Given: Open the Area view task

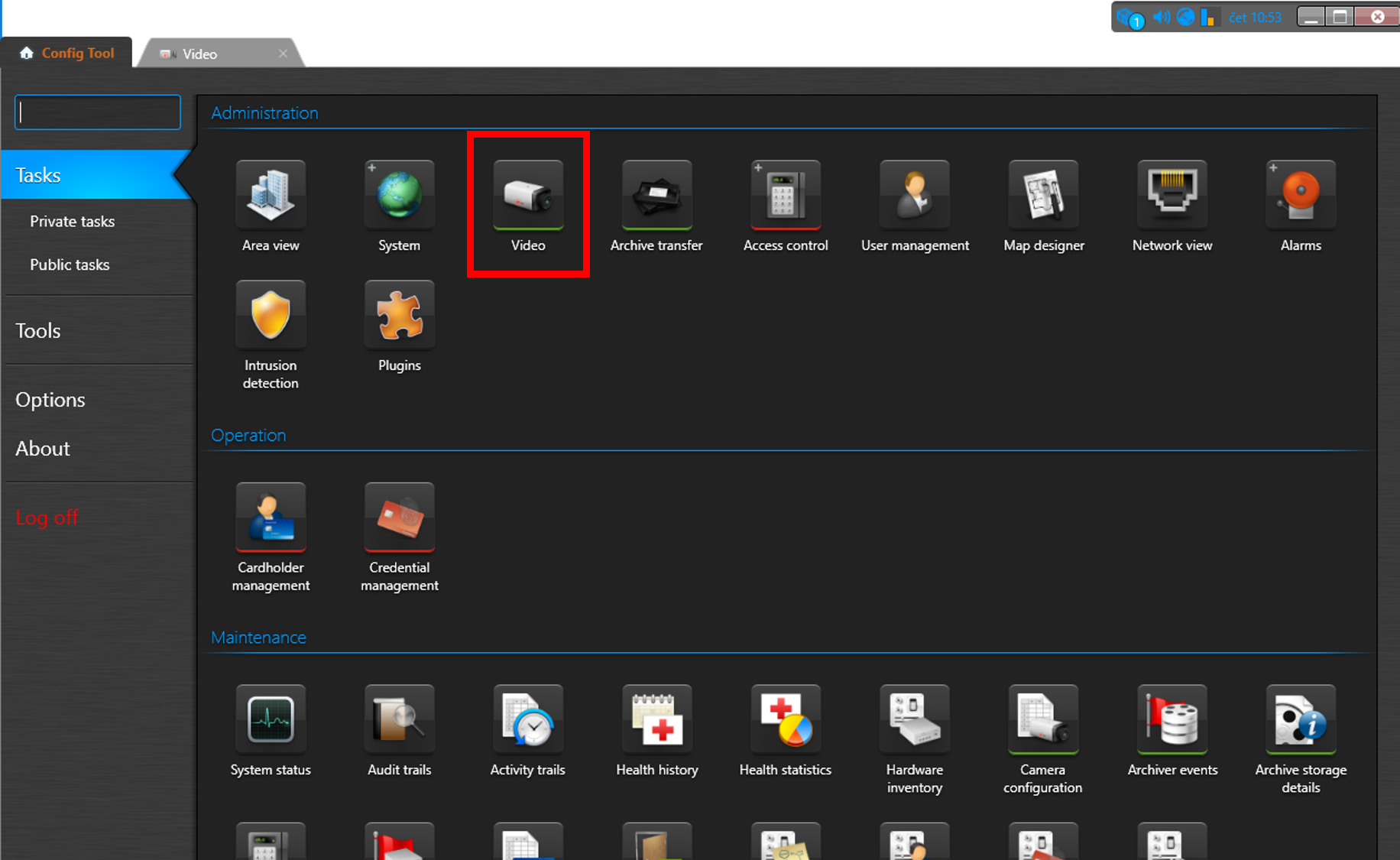Looking at the screenshot, I should (x=271, y=196).
